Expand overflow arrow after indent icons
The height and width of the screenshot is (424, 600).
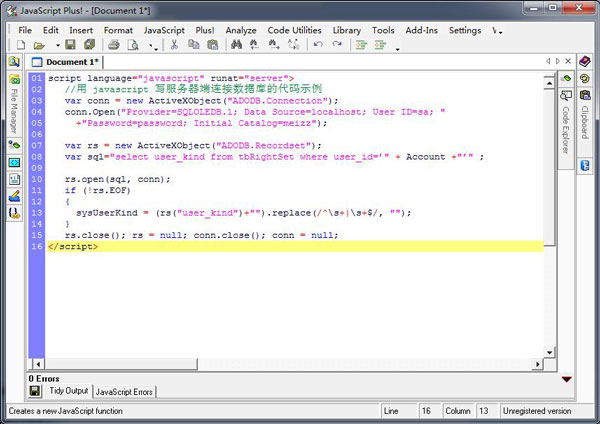398,49
